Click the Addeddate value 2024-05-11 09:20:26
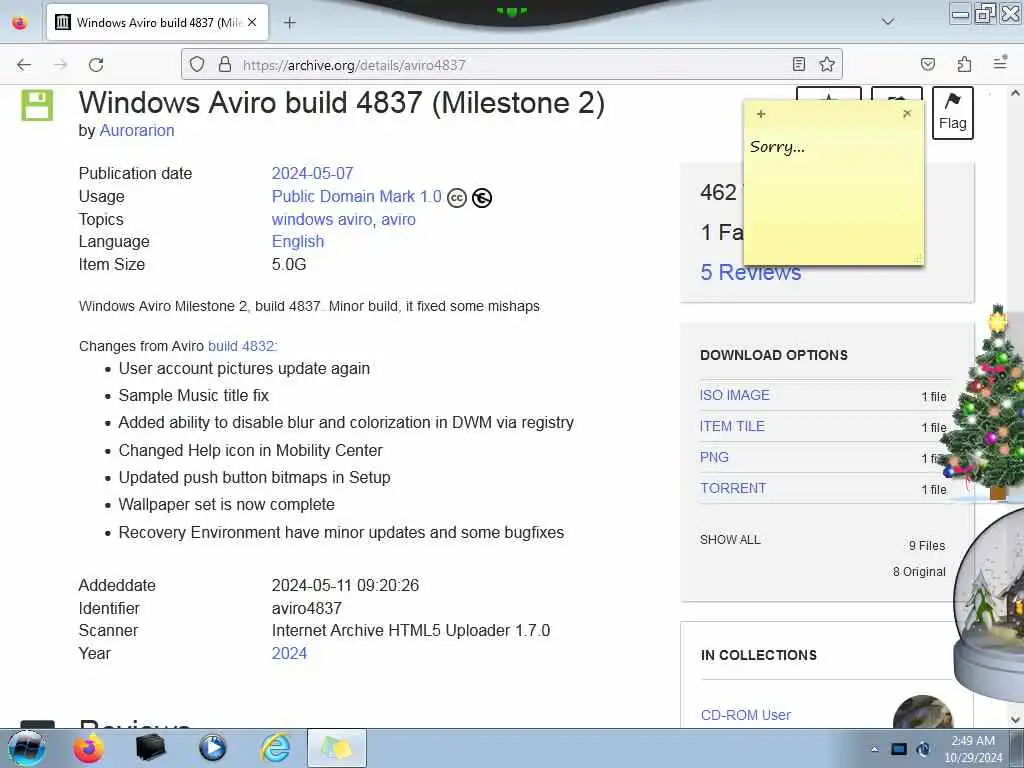The width and height of the screenshot is (1024, 768). coord(345,585)
